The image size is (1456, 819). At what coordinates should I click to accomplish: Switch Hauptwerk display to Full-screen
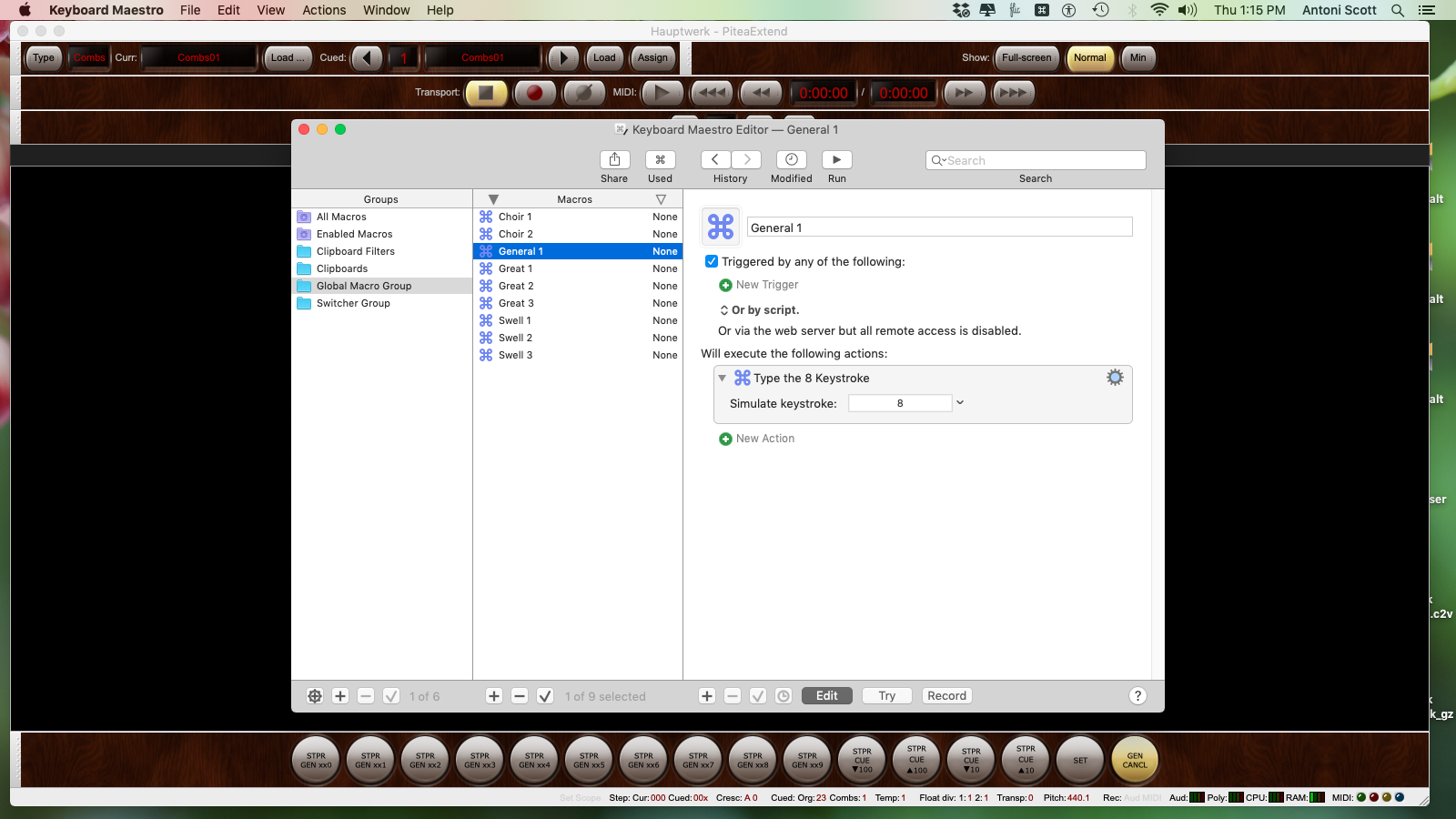(x=1026, y=57)
